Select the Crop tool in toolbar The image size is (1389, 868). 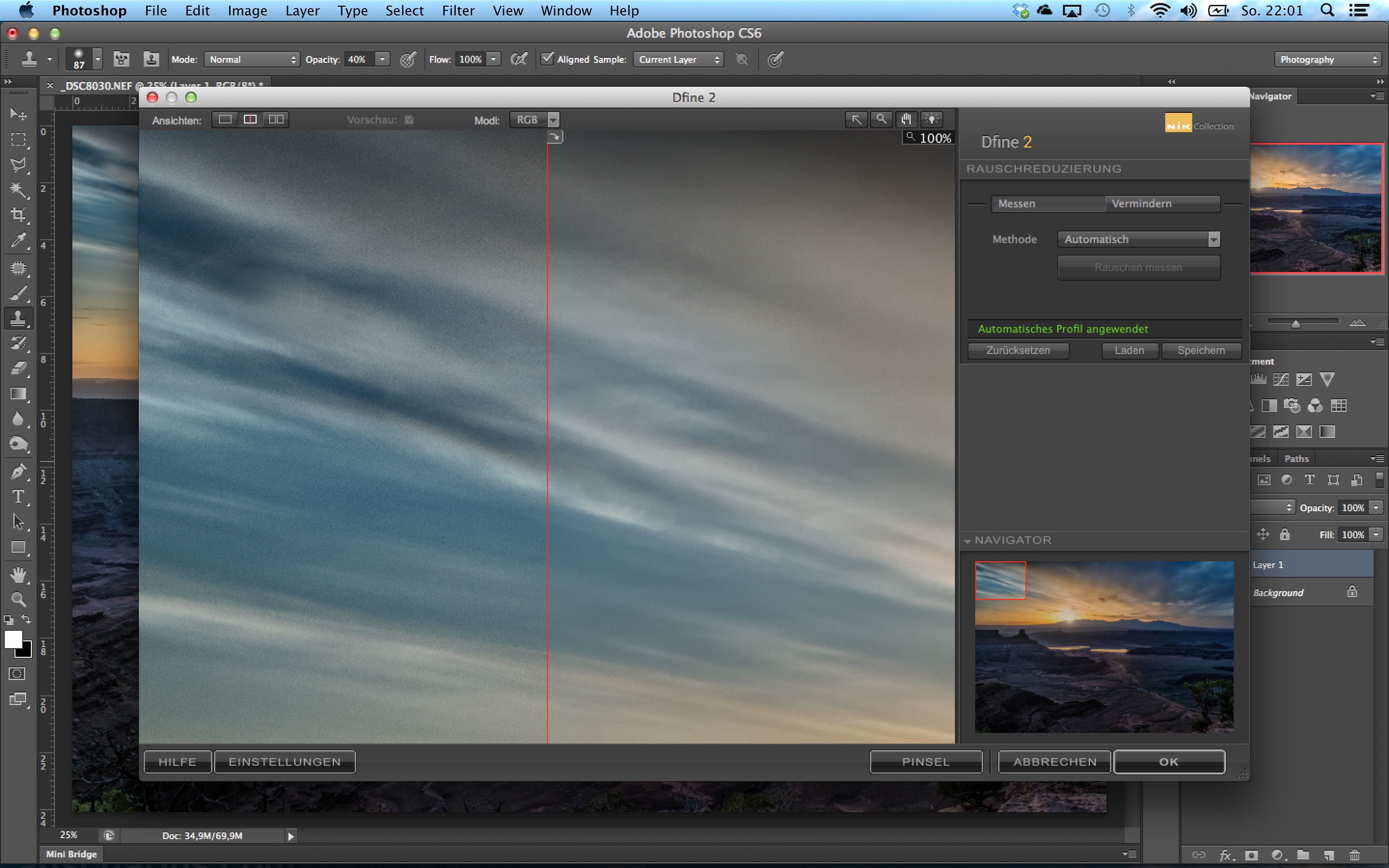coord(18,215)
